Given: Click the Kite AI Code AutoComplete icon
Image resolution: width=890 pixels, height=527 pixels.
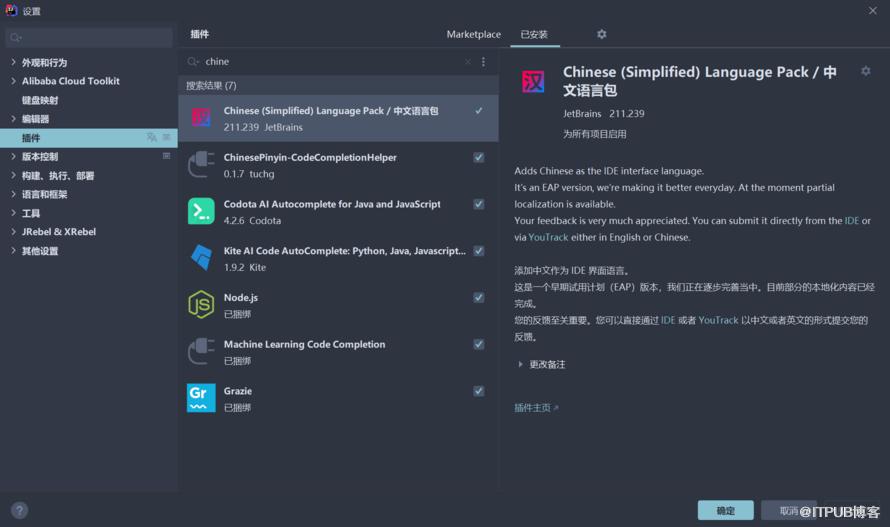Looking at the screenshot, I should click(x=201, y=257).
